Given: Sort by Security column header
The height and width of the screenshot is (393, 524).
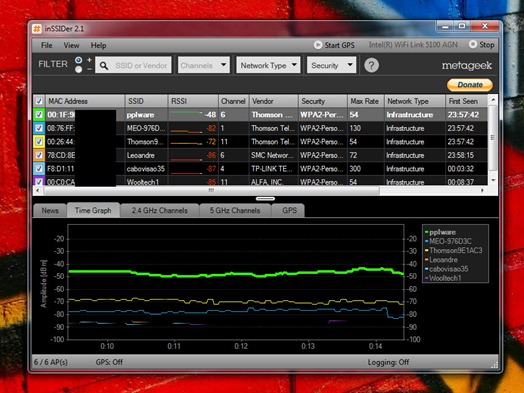Looking at the screenshot, I should coord(322,101).
